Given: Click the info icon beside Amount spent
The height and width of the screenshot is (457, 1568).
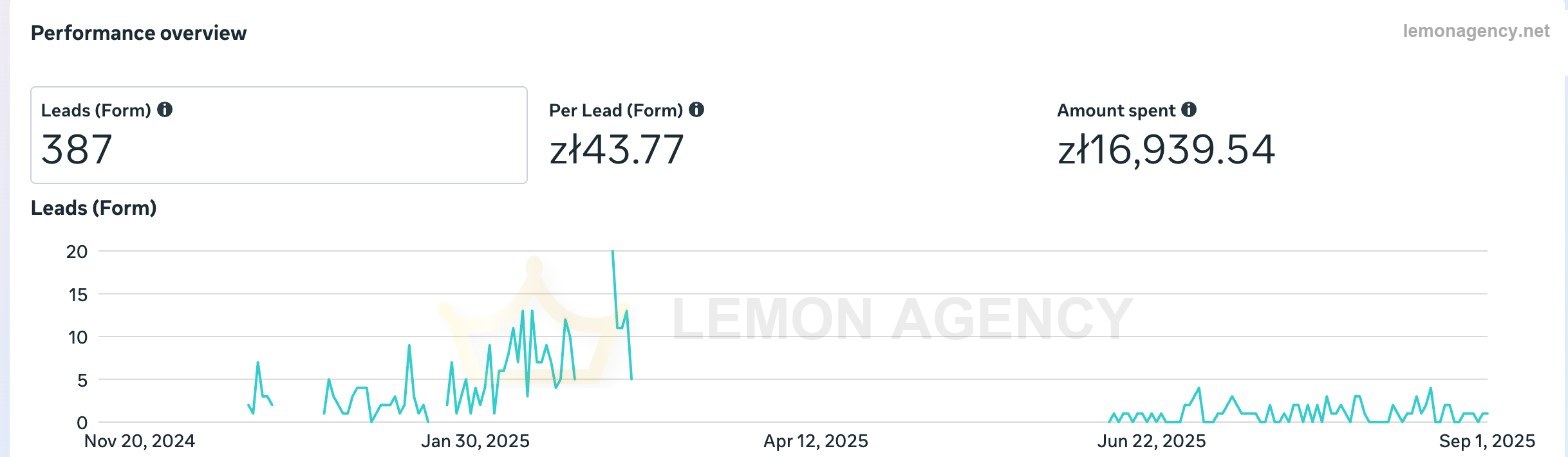Looking at the screenshot, I should coord(1188,110).
